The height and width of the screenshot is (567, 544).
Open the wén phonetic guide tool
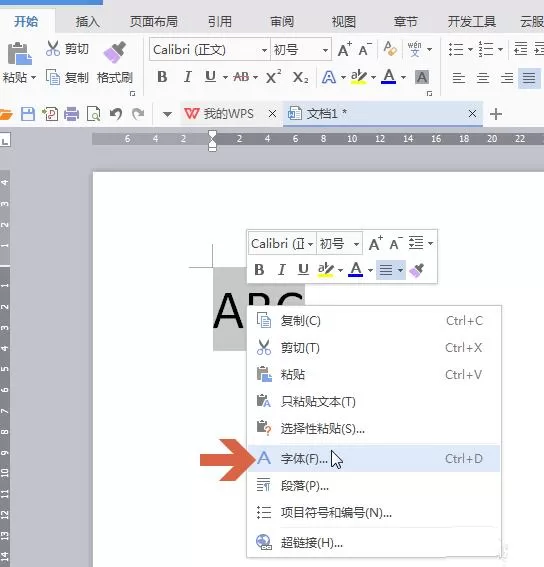415,49
